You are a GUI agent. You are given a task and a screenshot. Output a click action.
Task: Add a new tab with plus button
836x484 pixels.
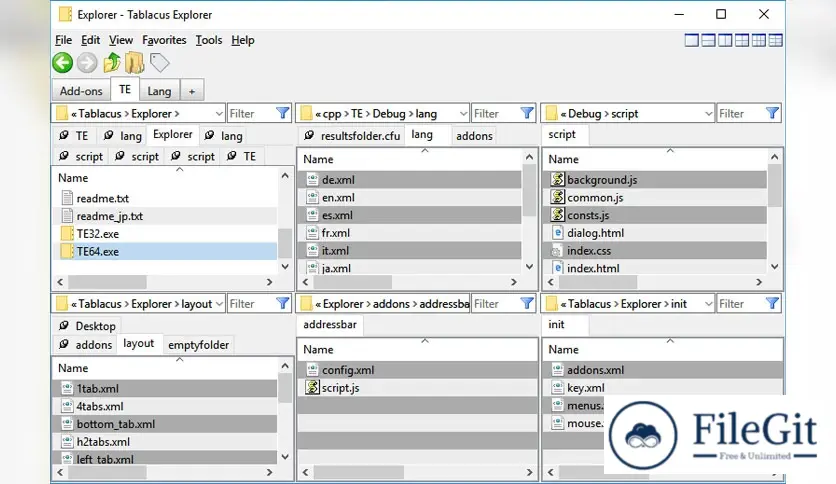point(192,91)
